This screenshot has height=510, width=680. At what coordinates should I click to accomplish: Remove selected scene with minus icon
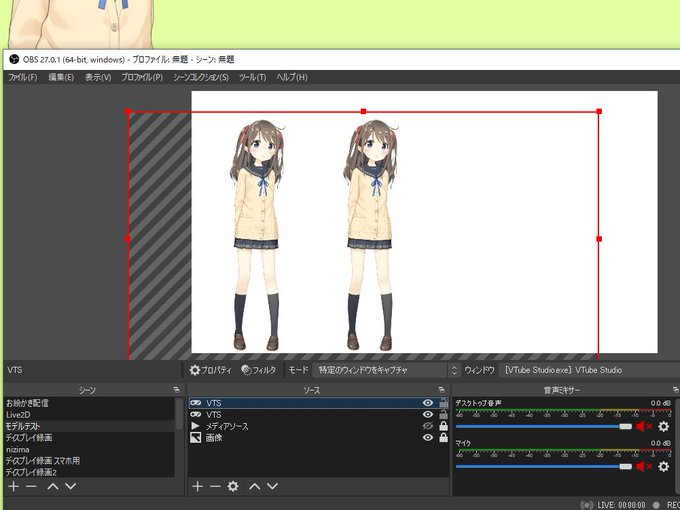31,486
